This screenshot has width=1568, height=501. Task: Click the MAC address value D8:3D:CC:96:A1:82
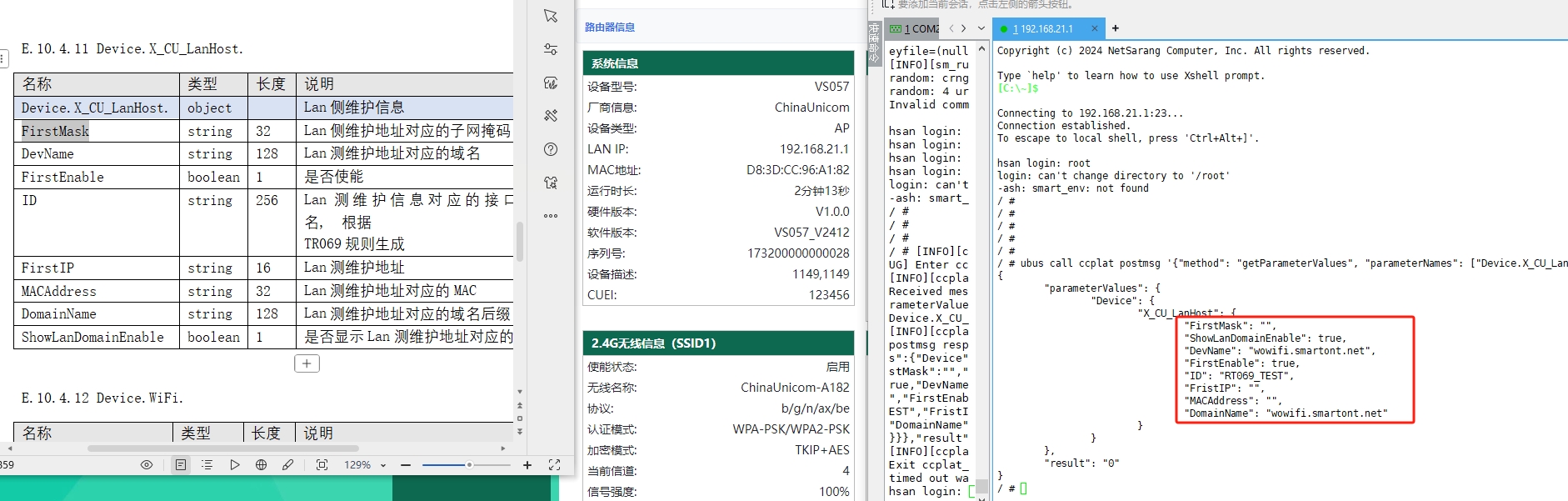pyautogui.click(x=798, y=170)
